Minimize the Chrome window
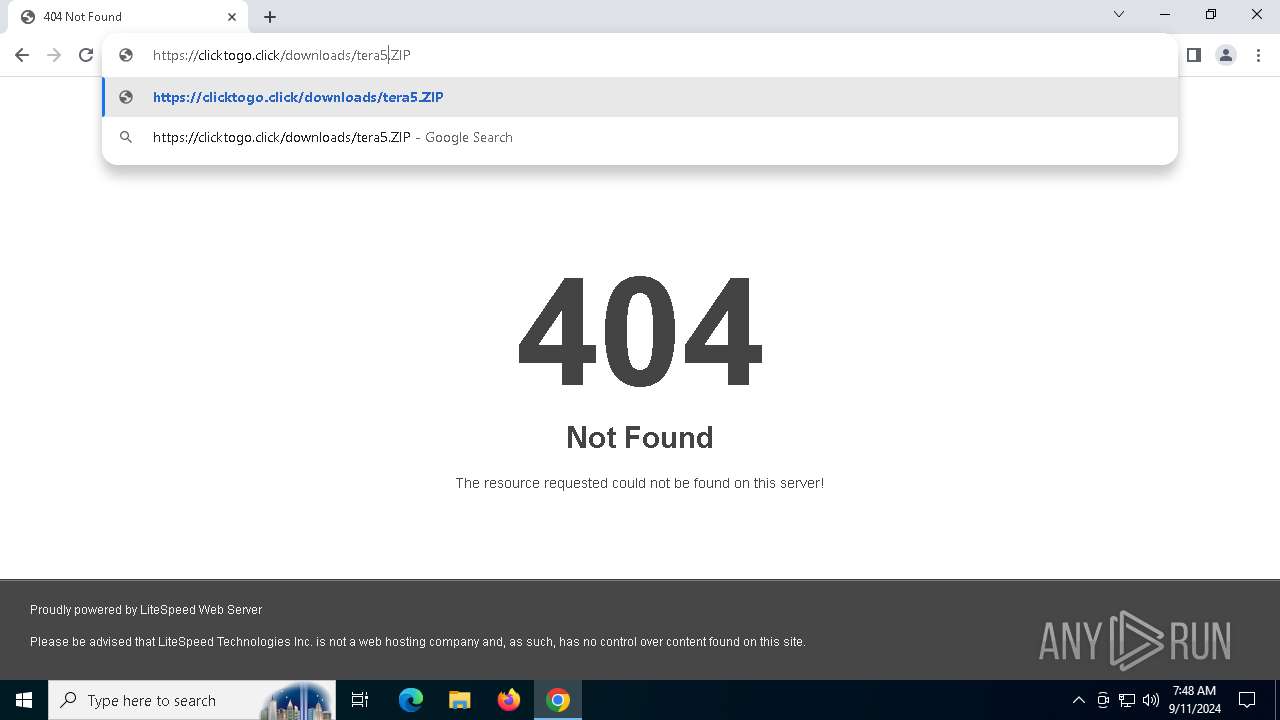This screenshot has height=720, width=1280. click(x=1165, y=15)
